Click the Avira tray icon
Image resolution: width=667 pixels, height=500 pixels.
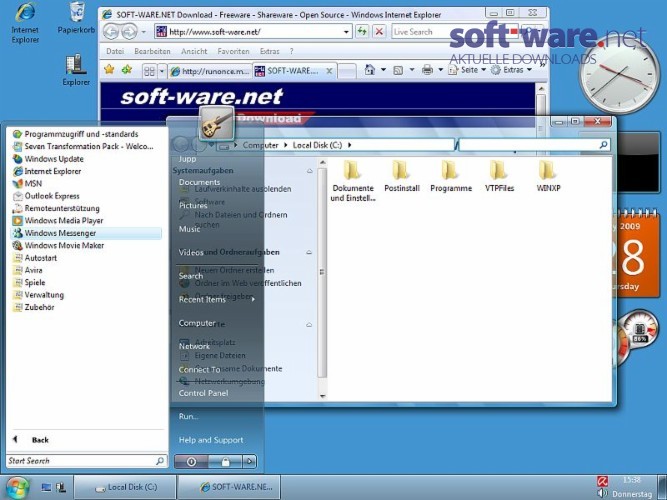pos(602,481)
